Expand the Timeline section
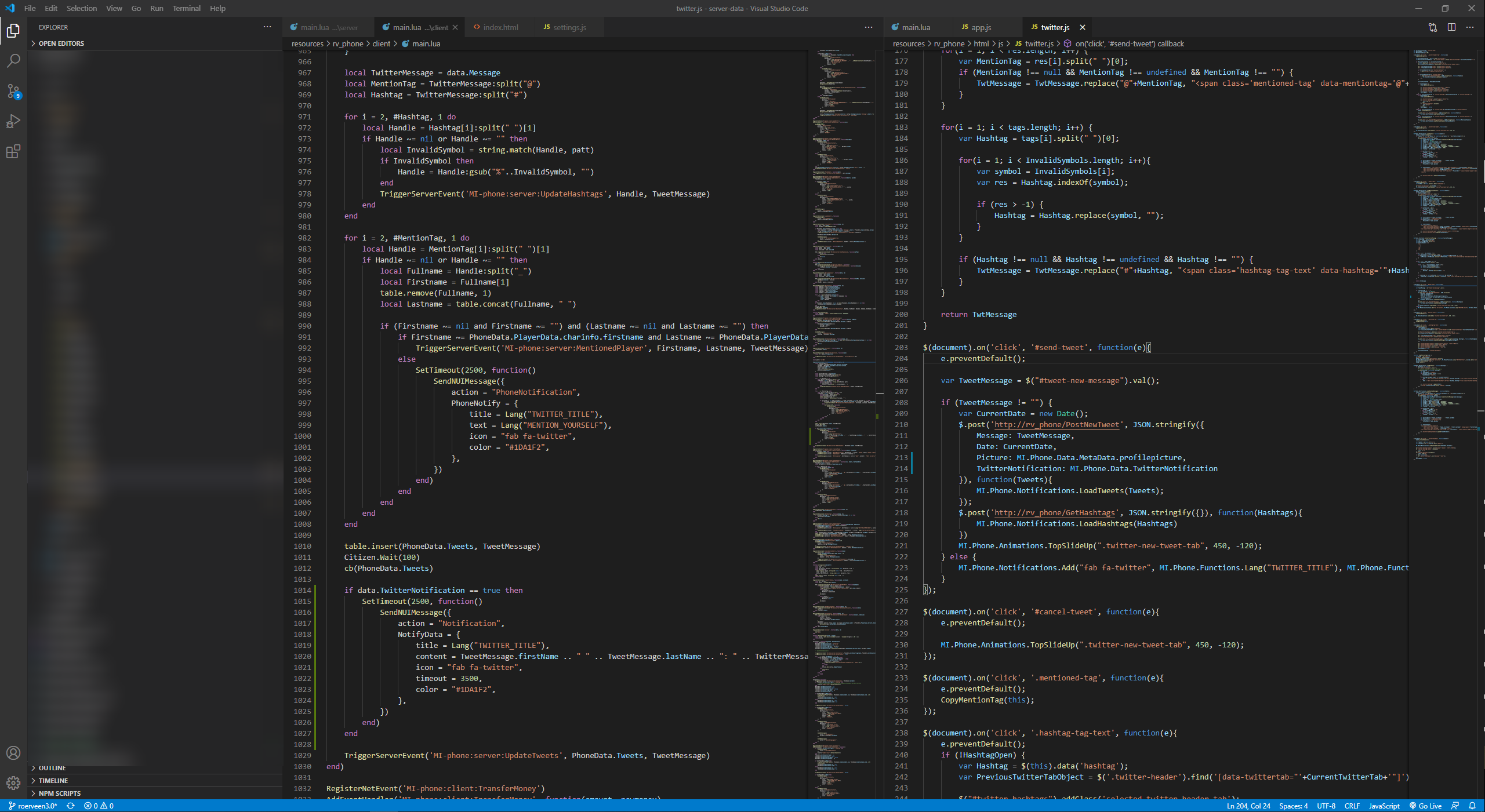 coord(53,781)
